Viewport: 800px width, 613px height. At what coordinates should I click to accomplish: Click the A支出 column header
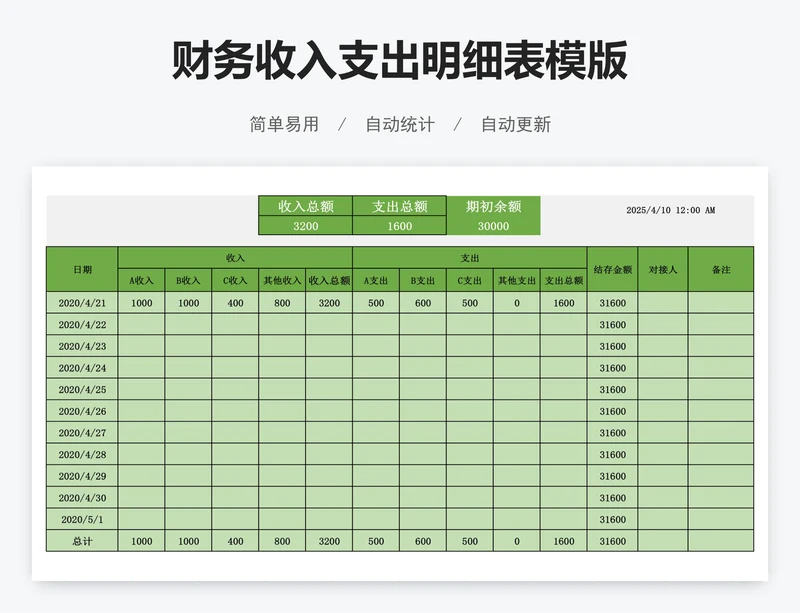[x=376, y=280]
